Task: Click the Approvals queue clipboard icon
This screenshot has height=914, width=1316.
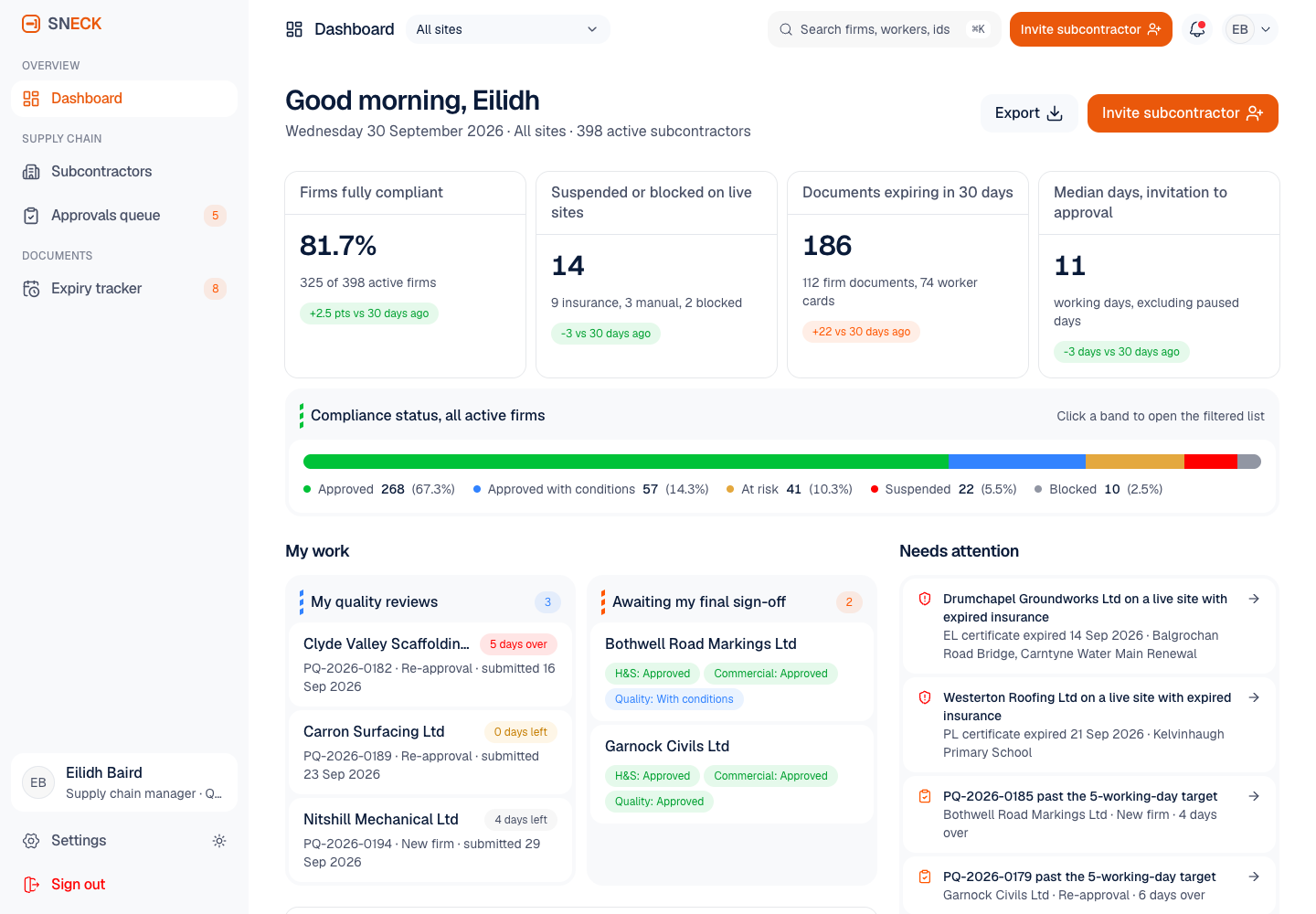Action: [x=31, y=216]
